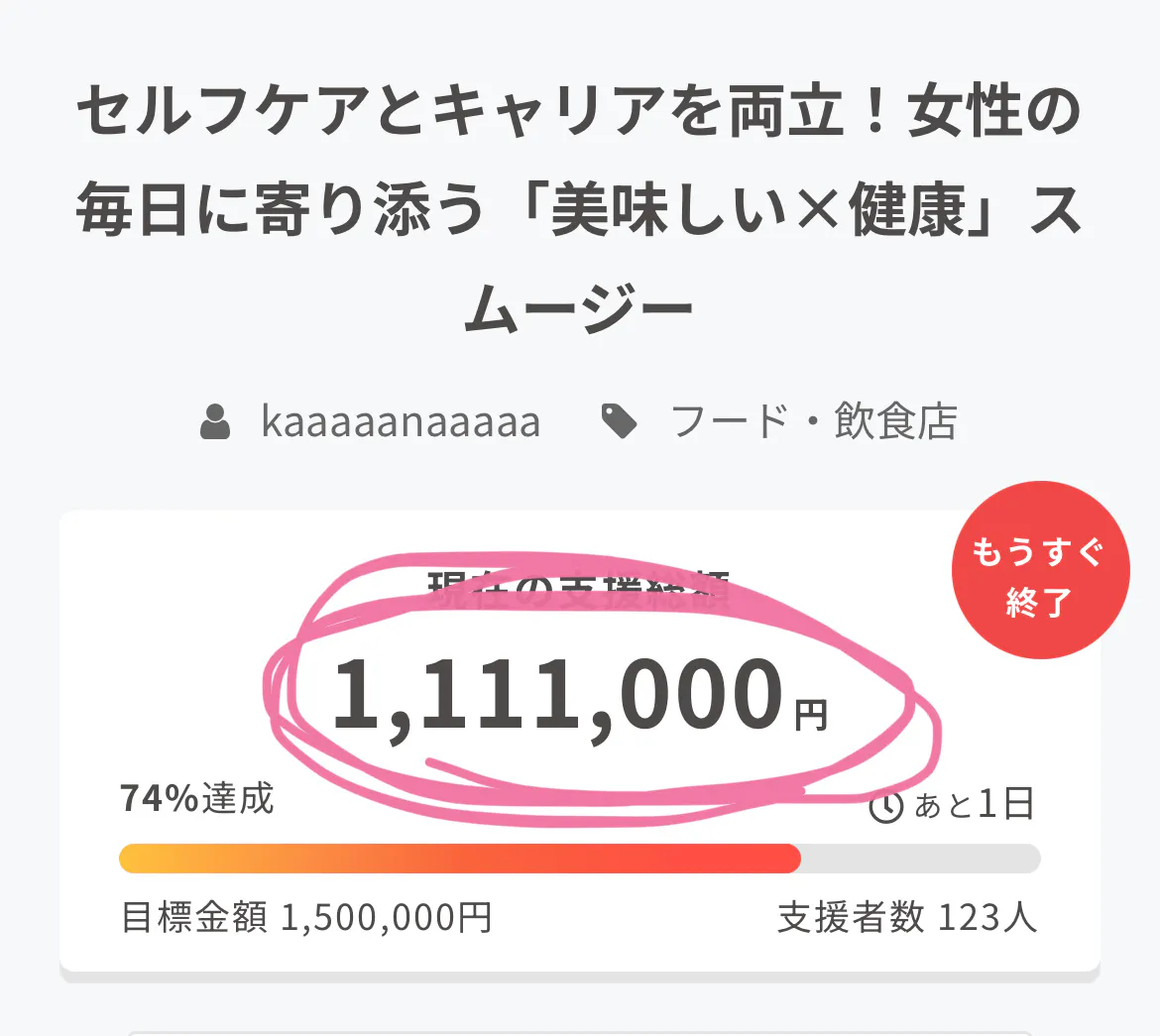Image resolution: width=1160 pixels, height=1036 pixels.
Task: Click the 123人 supporter count number
Action: (x=986, y=918)
